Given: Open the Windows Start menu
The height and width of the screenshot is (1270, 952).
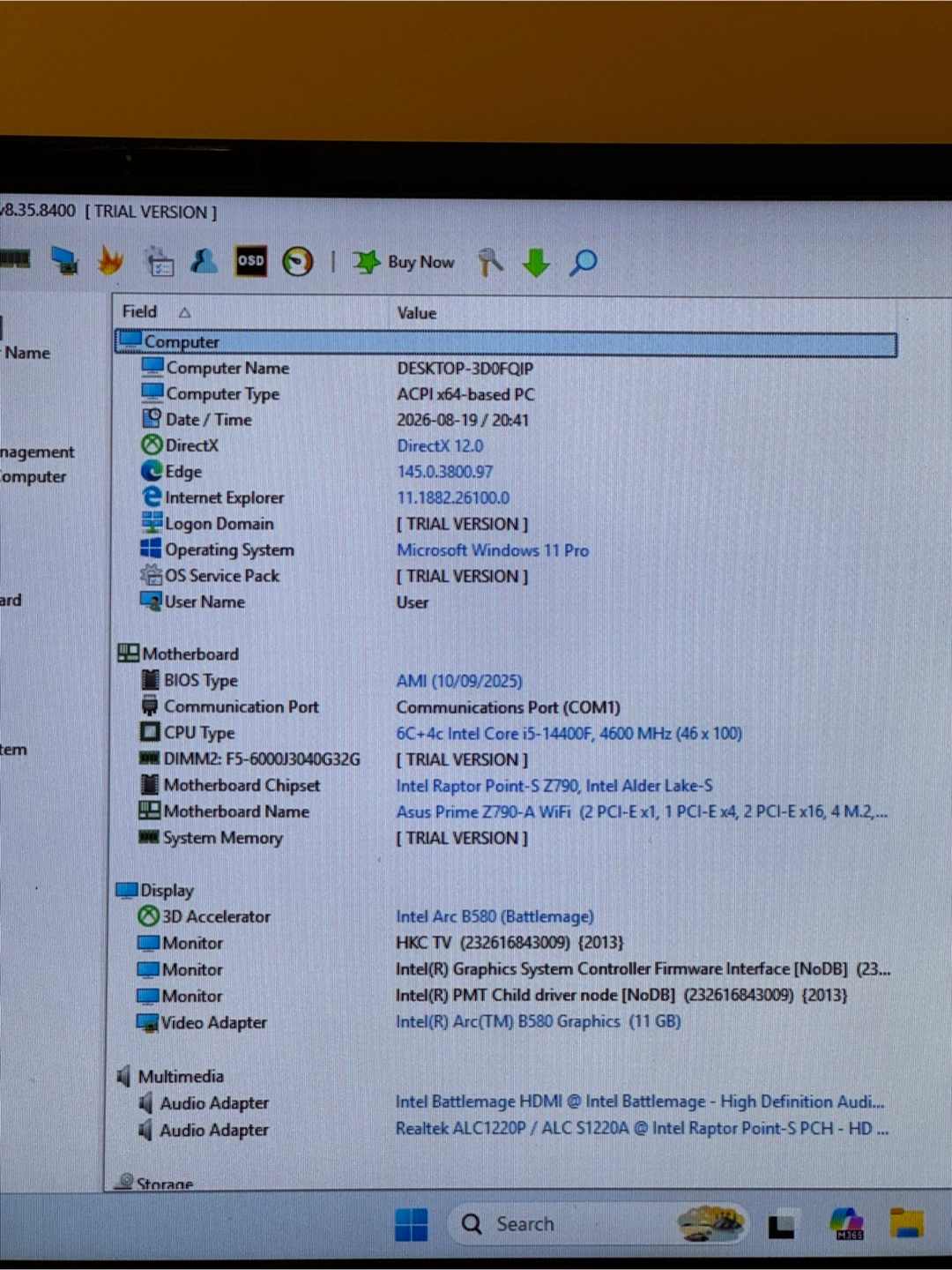Looking at the screenshot, I should [x=412, y=1224].
